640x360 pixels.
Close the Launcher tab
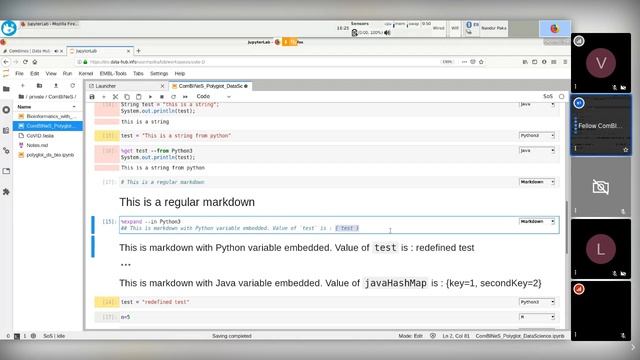pyautogui.click(x=162, y=86)
